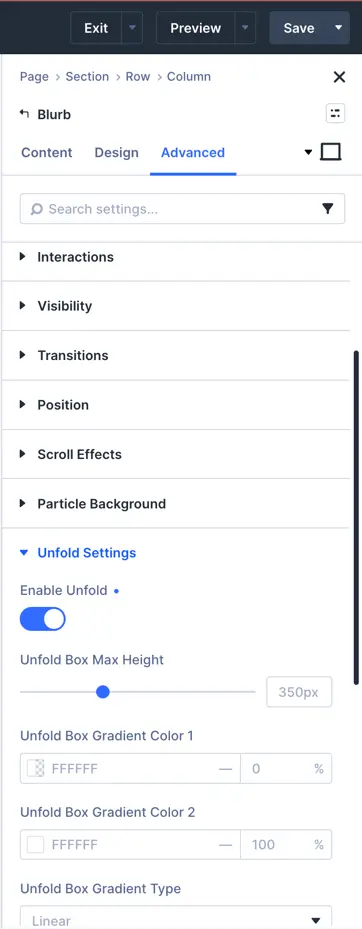Click the square responsive view icon
Image resolution: width=362 pixels, height=929 pixels.
[x=331, y=152]
